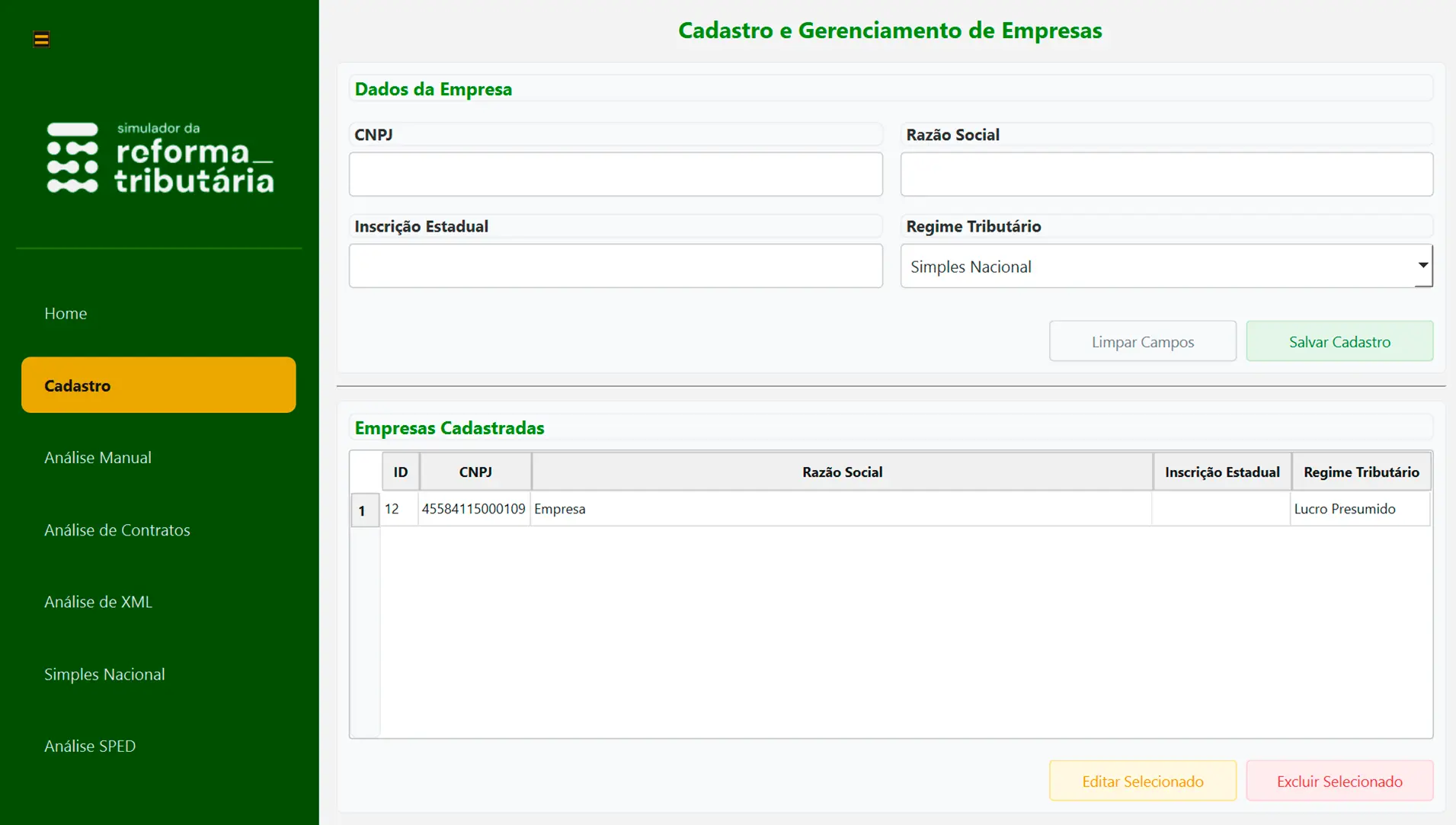
Task: Select the Cadastro menu item
Action: [158, 385]
